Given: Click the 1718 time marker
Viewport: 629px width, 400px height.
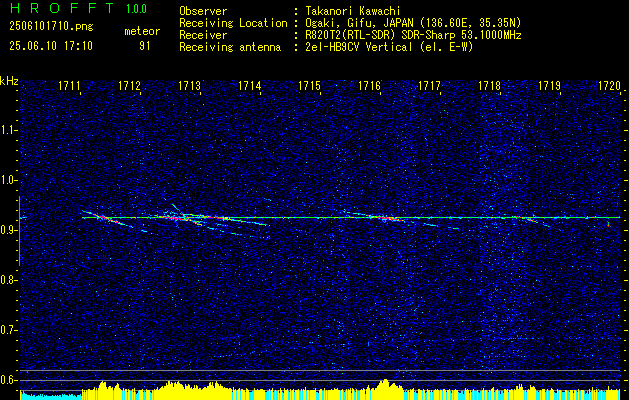Looking at the screenshot, I should coord(489,86).
